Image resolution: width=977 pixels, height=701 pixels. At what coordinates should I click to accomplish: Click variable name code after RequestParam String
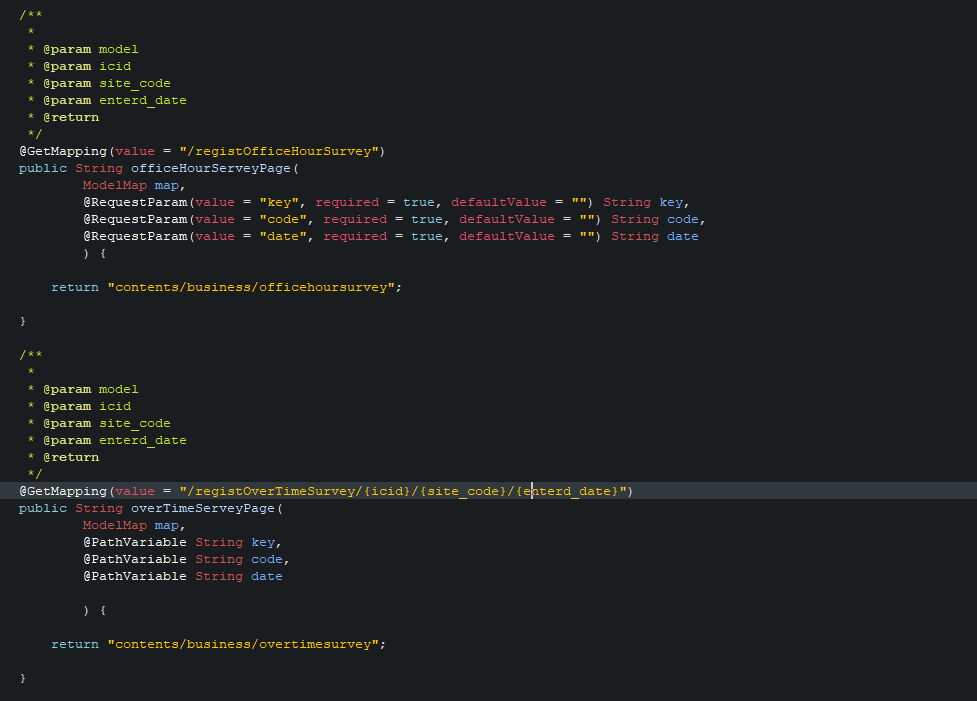(683, 219)
